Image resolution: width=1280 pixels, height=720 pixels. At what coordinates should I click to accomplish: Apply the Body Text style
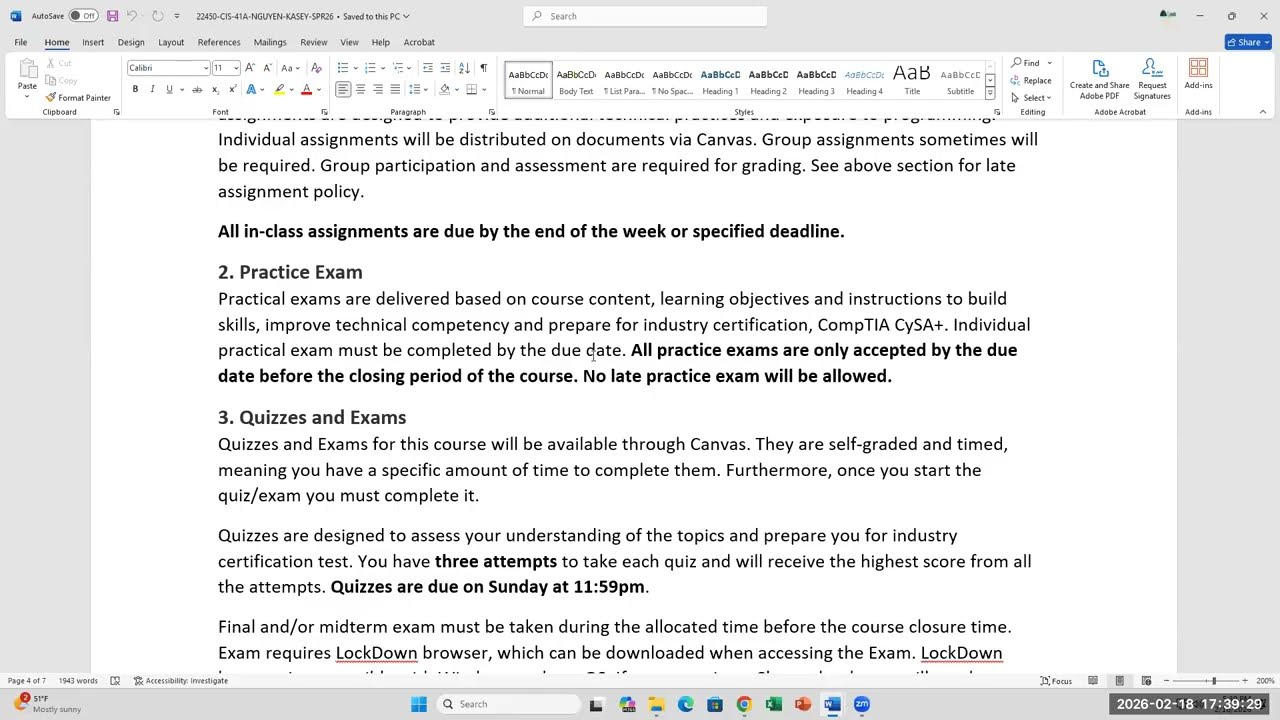click(576, 80)
